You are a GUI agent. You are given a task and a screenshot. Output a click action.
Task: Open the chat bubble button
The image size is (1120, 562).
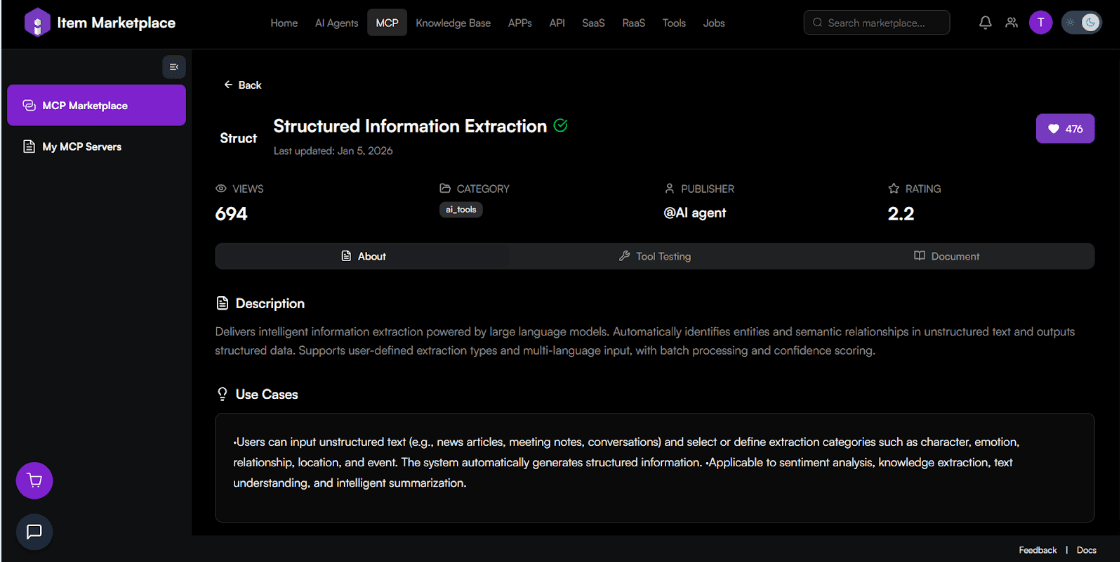click(x=35, y=531)
